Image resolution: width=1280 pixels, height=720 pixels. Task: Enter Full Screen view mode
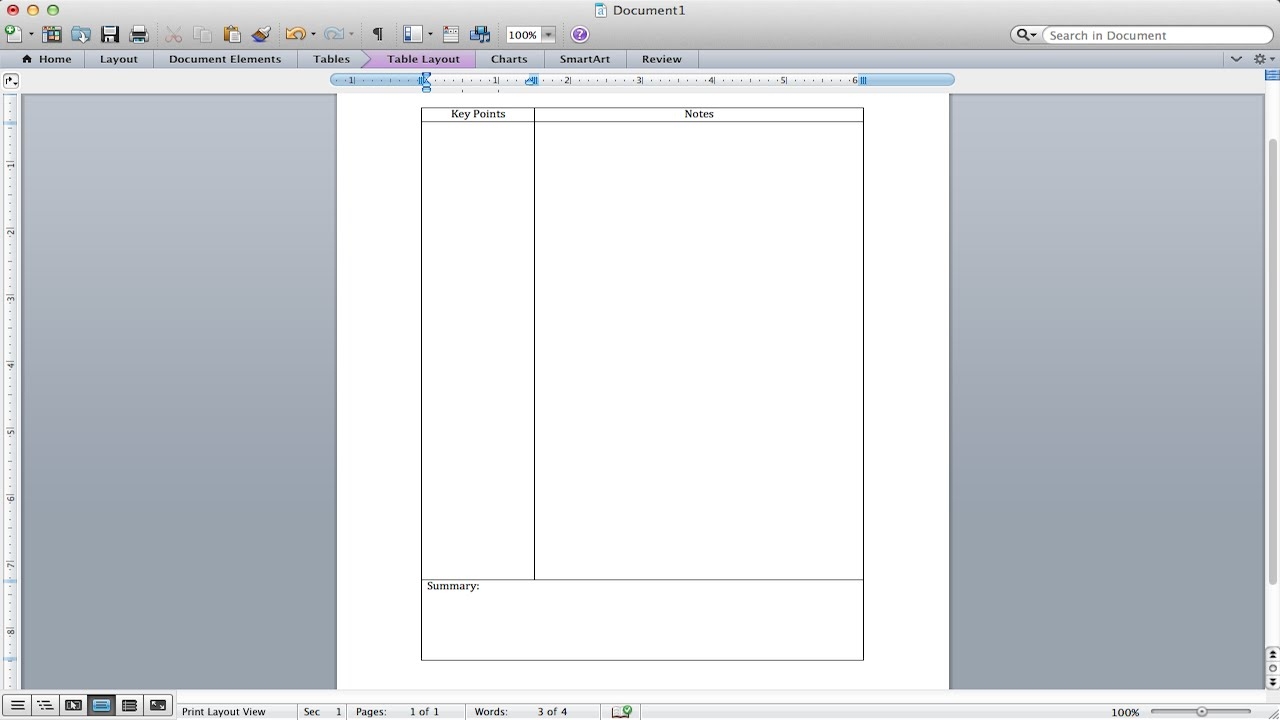tap(158, 705)
